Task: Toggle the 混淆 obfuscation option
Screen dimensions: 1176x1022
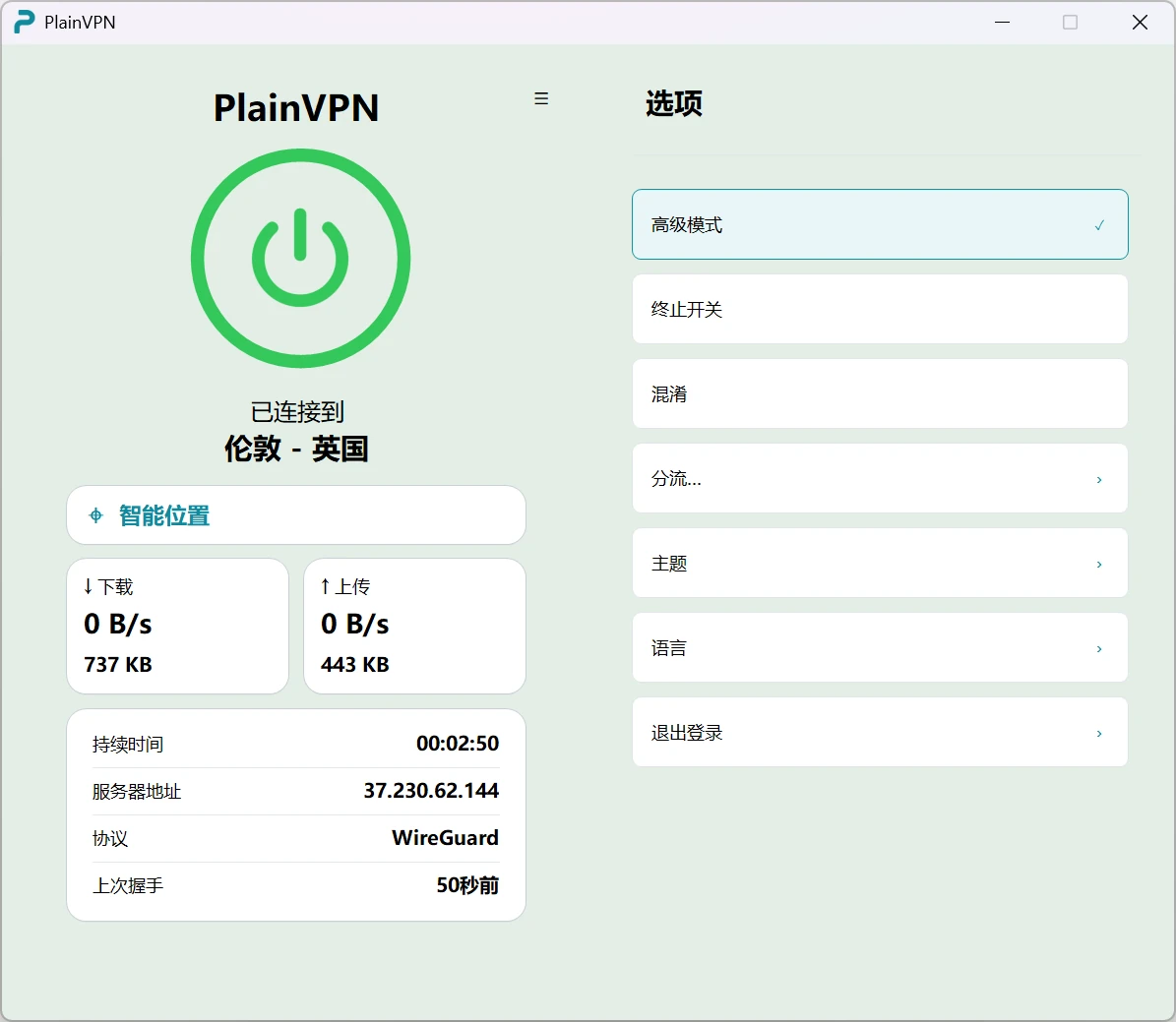Action: tap(880, 393)
